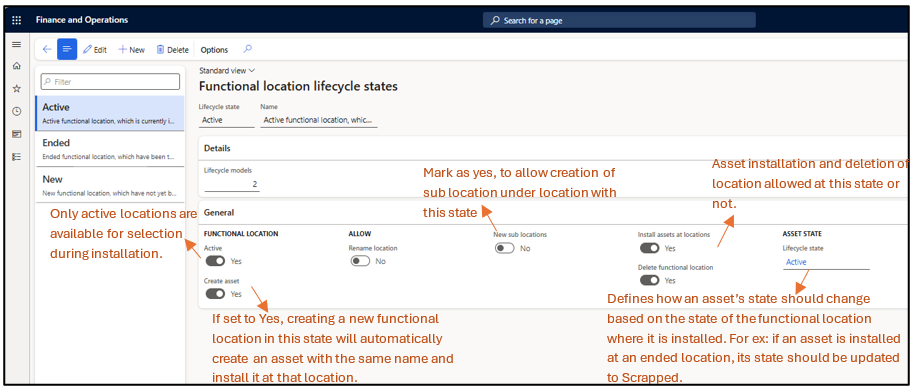Expand the hamburger navigation menu
The image size is (919, 388).
(x=16, y=45)
